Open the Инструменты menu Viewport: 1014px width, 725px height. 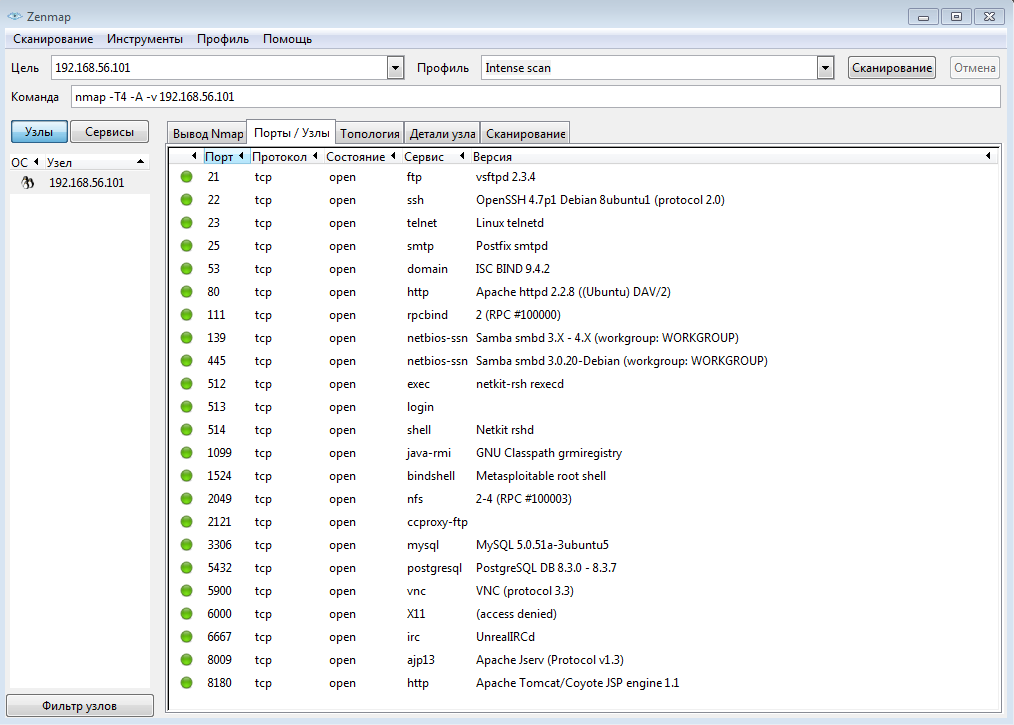click(145, 39)
